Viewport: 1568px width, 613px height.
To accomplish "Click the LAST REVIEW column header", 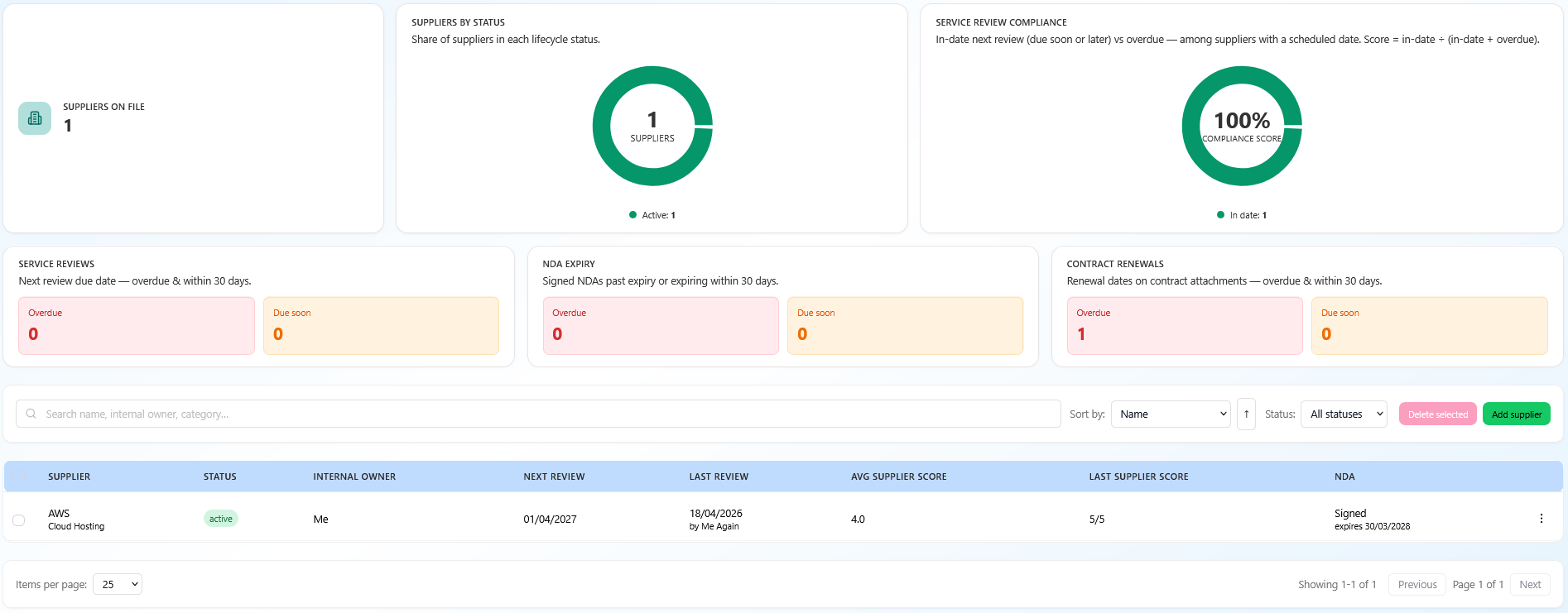I will point(719,477).
